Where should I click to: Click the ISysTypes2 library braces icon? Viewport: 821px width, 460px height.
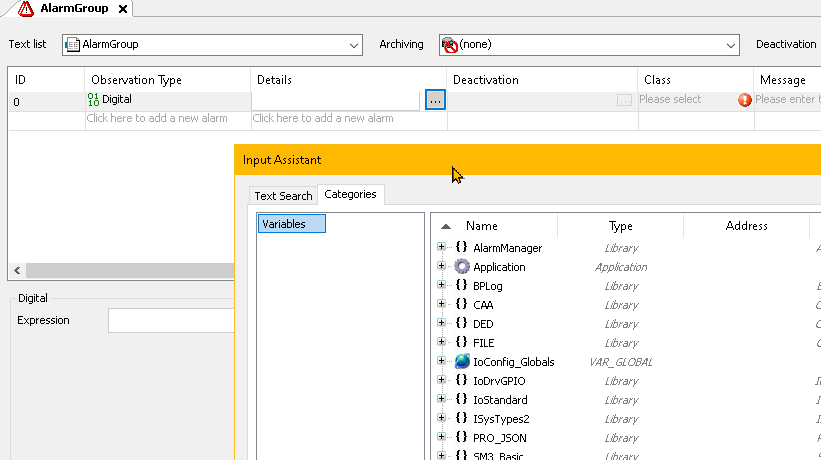(461, 418)
